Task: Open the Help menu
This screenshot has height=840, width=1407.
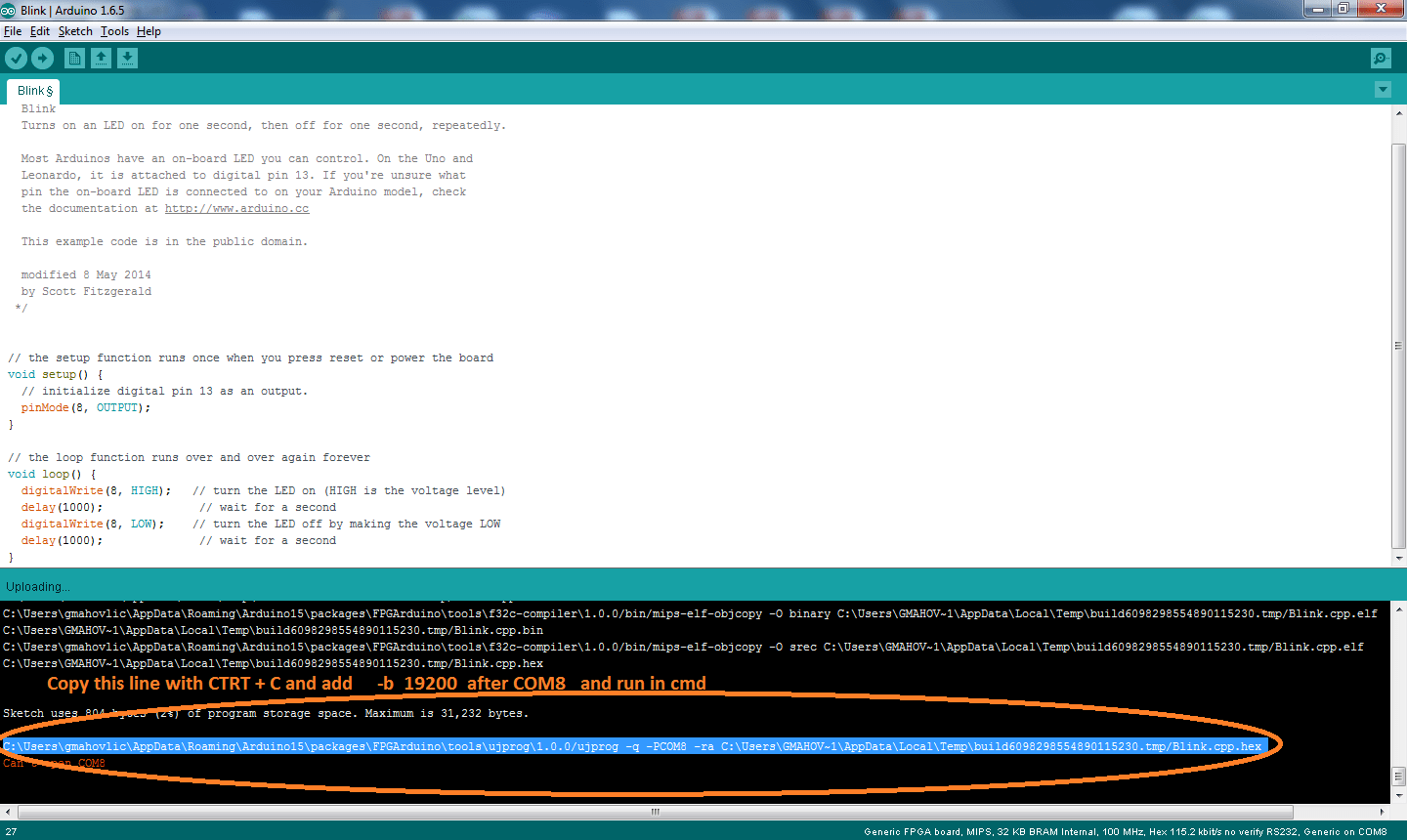Action: 149,31
